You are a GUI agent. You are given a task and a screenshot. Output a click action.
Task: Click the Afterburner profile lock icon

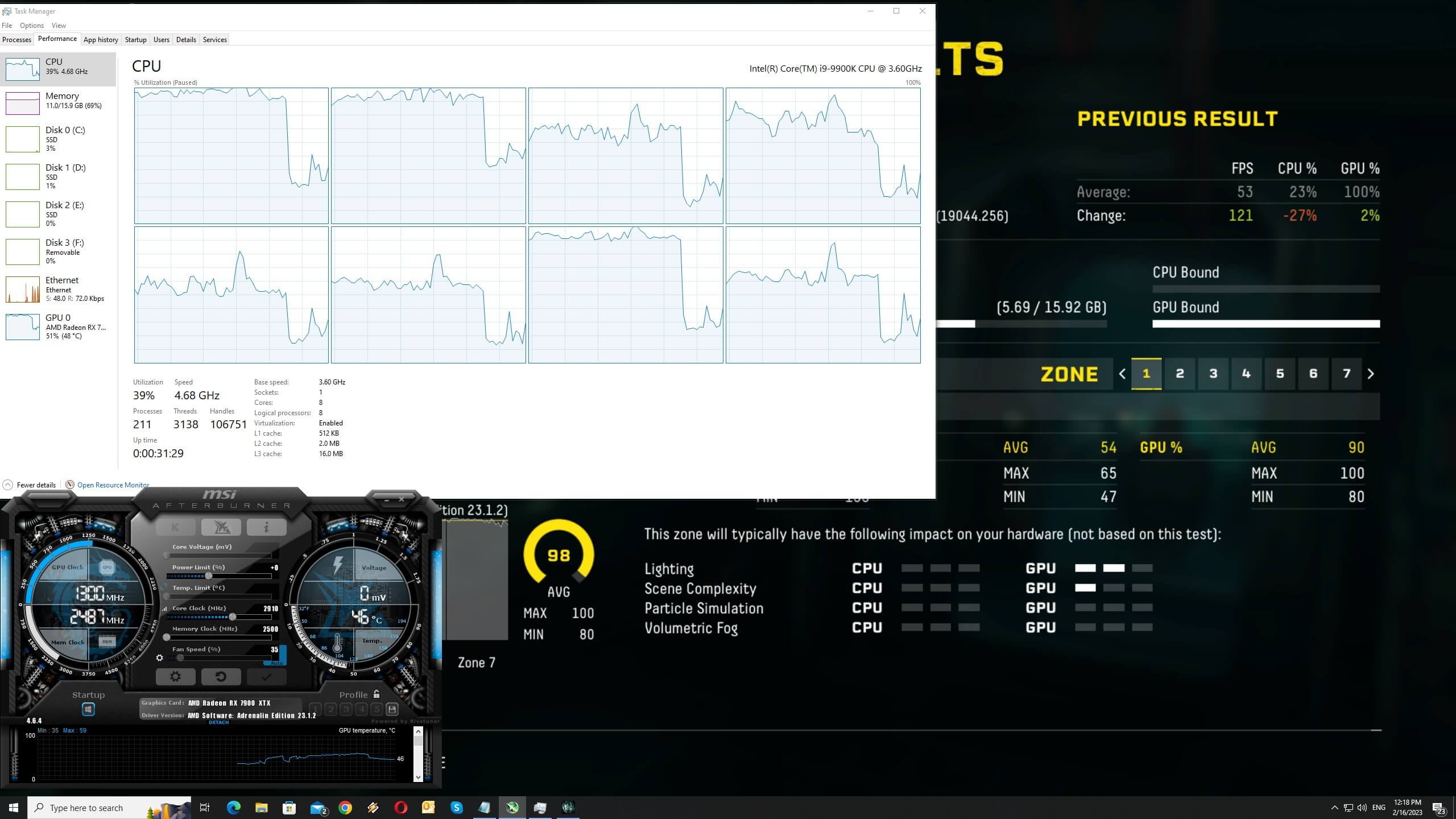coord(375,693)
